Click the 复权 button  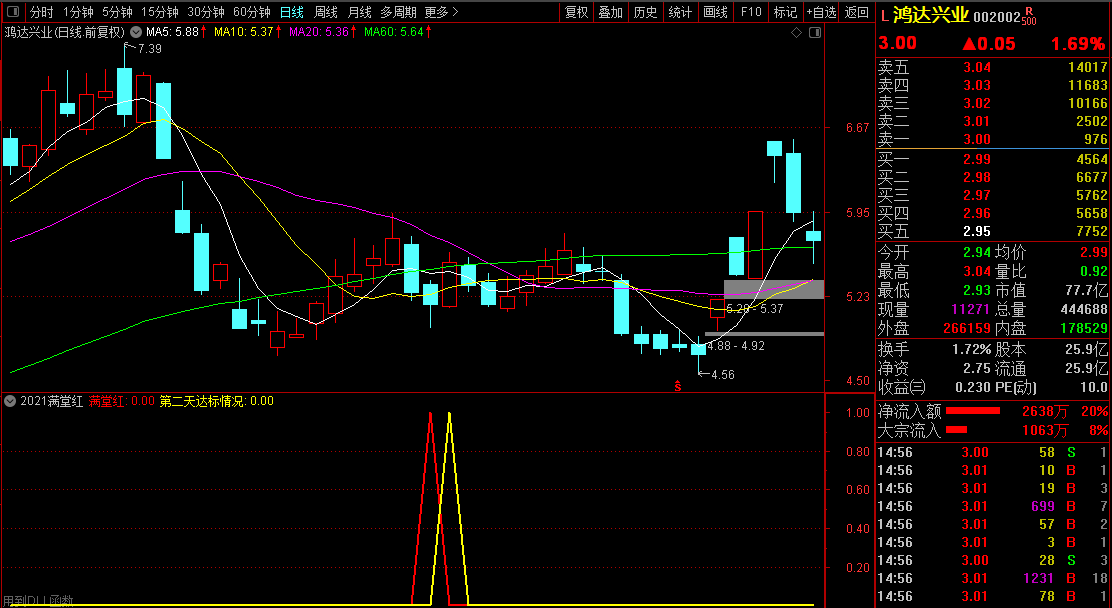[x=577, y=12]
